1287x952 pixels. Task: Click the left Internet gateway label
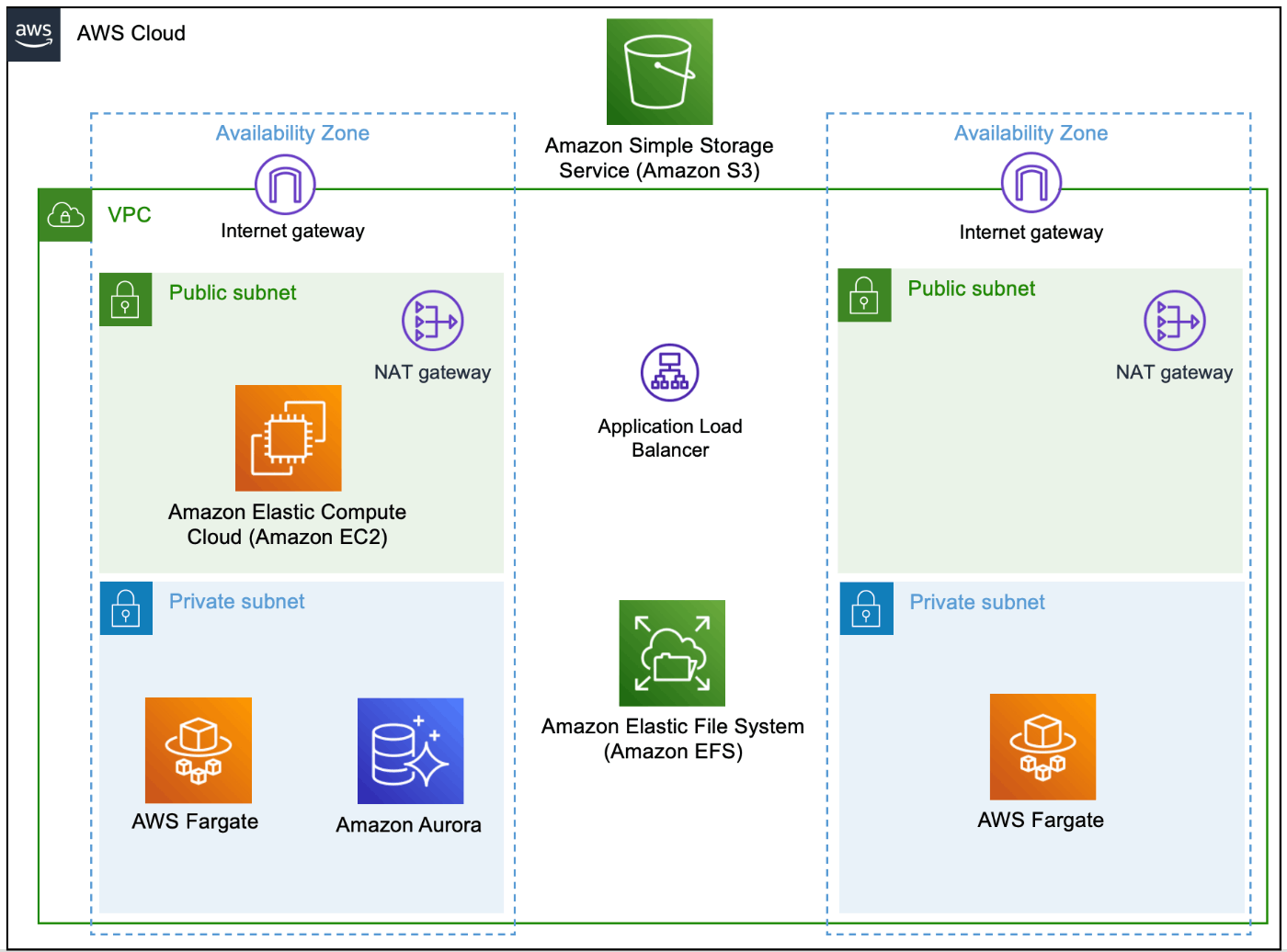coord(292,231)
